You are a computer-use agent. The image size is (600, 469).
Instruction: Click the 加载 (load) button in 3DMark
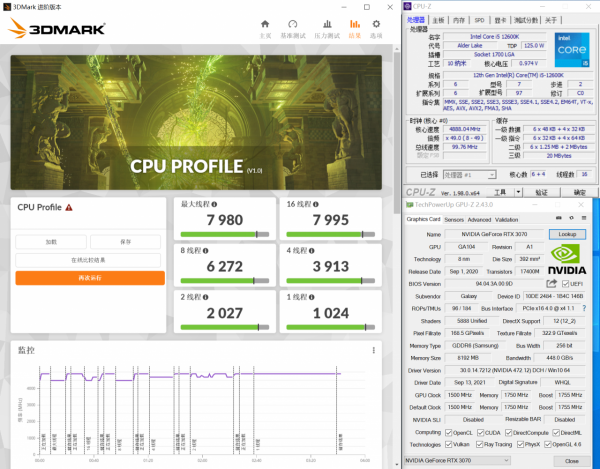[51, 242]
